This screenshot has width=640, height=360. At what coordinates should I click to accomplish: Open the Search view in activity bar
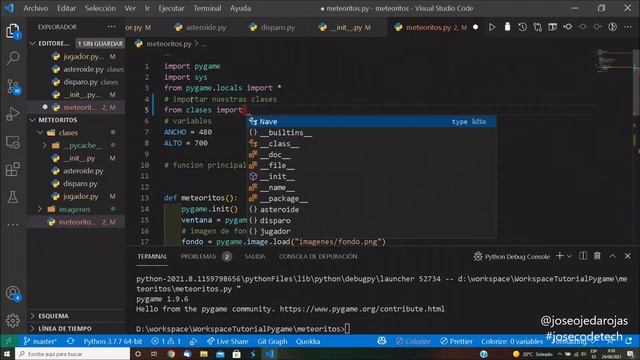coord(13,58)
